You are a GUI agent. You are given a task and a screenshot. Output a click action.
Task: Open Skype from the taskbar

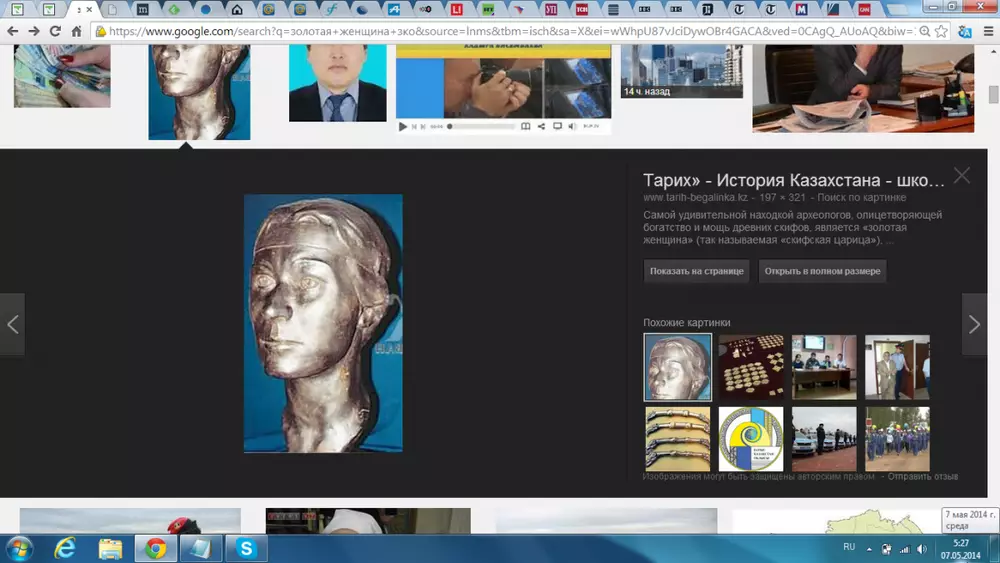pyautogui.click(x=243, y=548)
